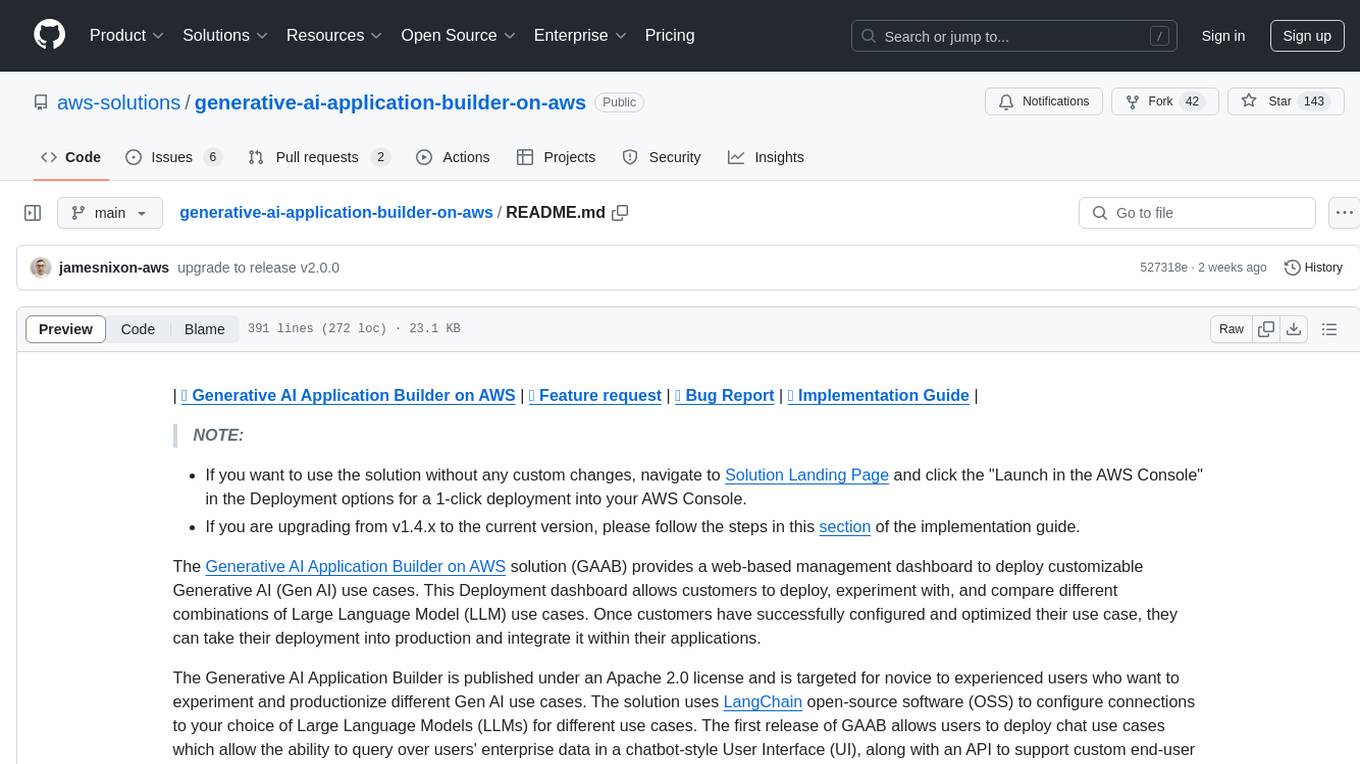Fork the repository
The width and height of the screenshot is (1360, 764).
coord(1165,102)
